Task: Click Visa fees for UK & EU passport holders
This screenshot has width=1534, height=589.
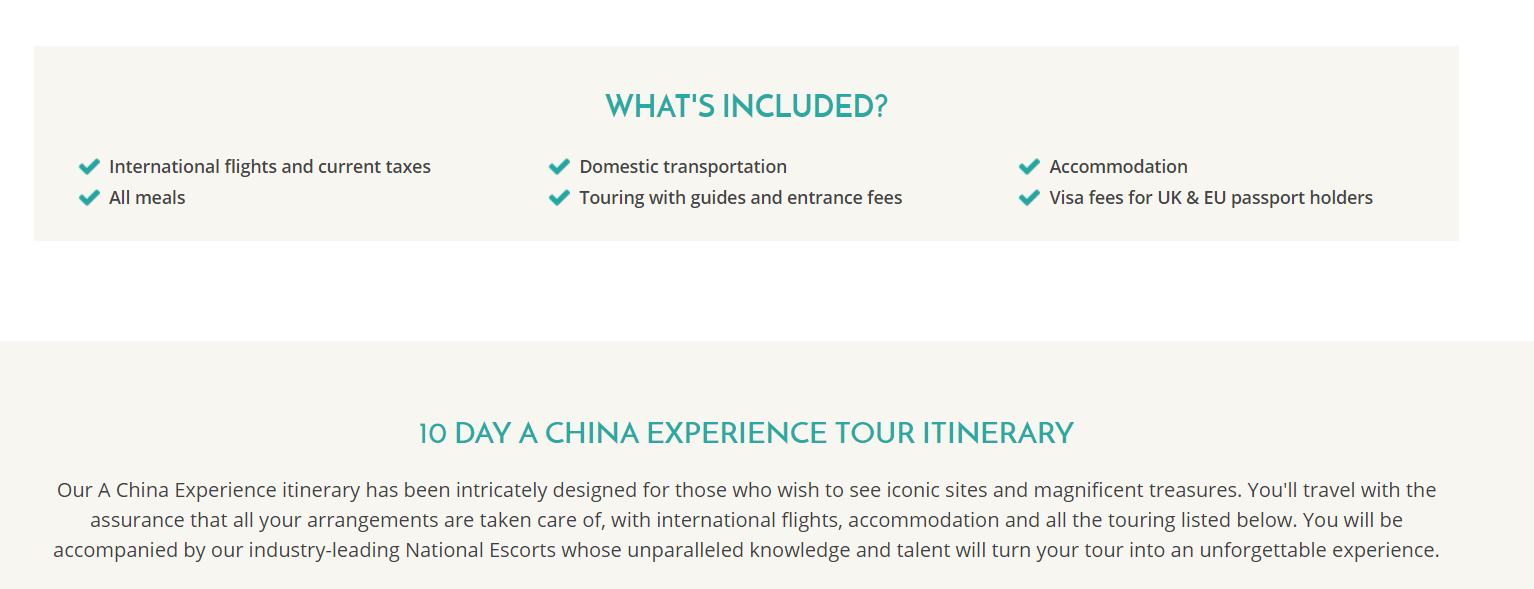Action: tap(1211, 198)
